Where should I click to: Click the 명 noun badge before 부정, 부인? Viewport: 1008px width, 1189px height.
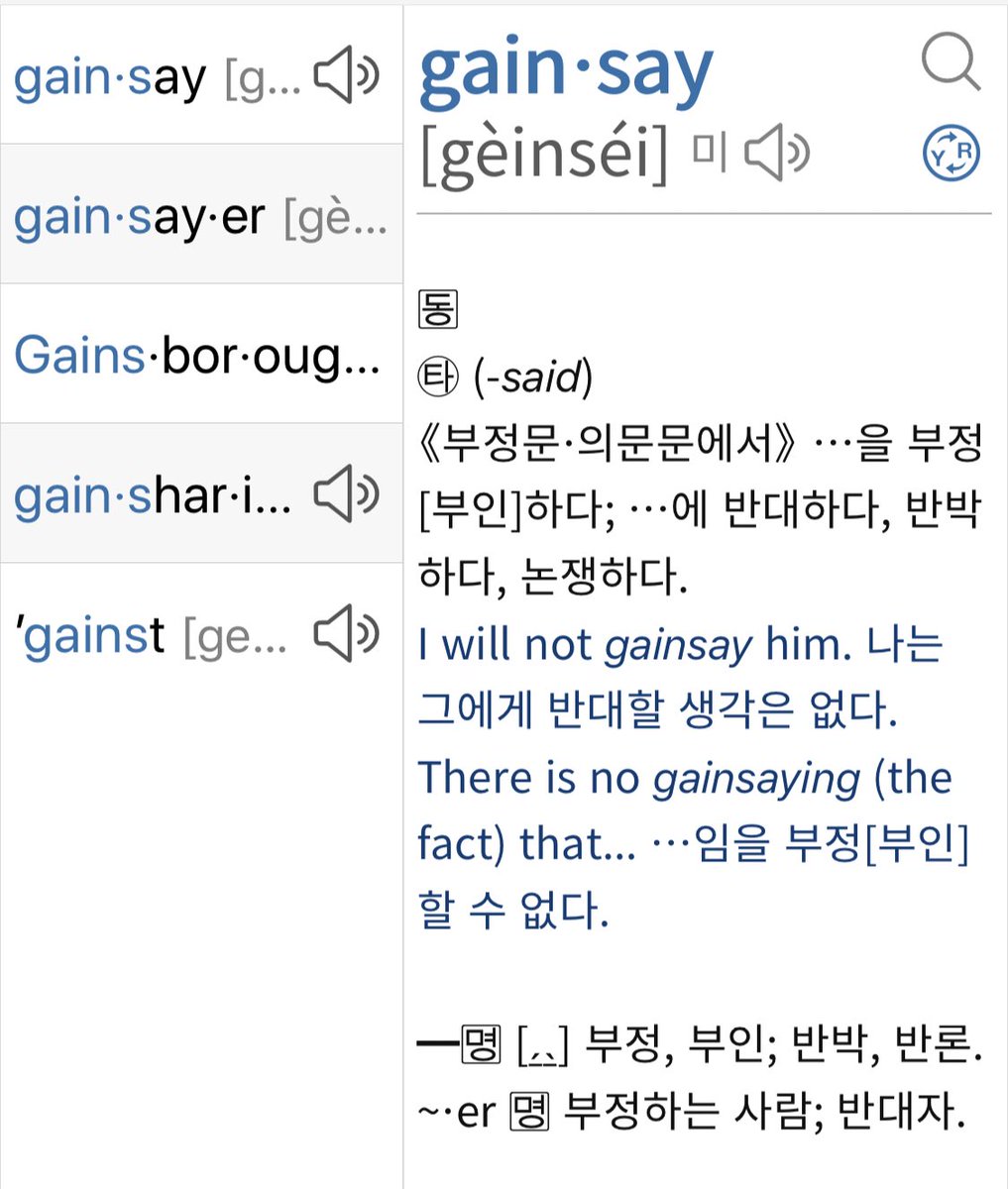coord(481,1046)
